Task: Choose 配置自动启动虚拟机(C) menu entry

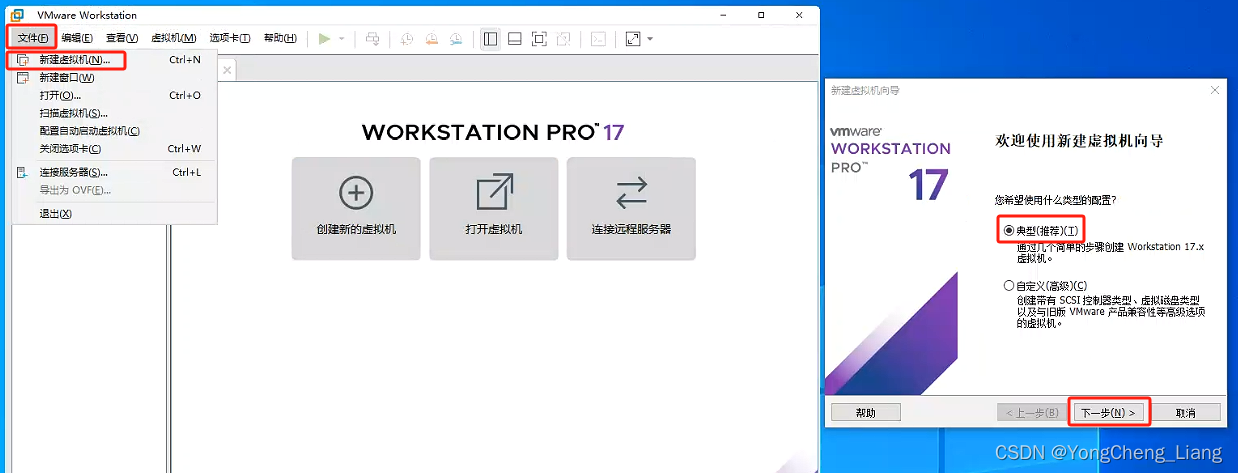Action: [x=113, y=131]
